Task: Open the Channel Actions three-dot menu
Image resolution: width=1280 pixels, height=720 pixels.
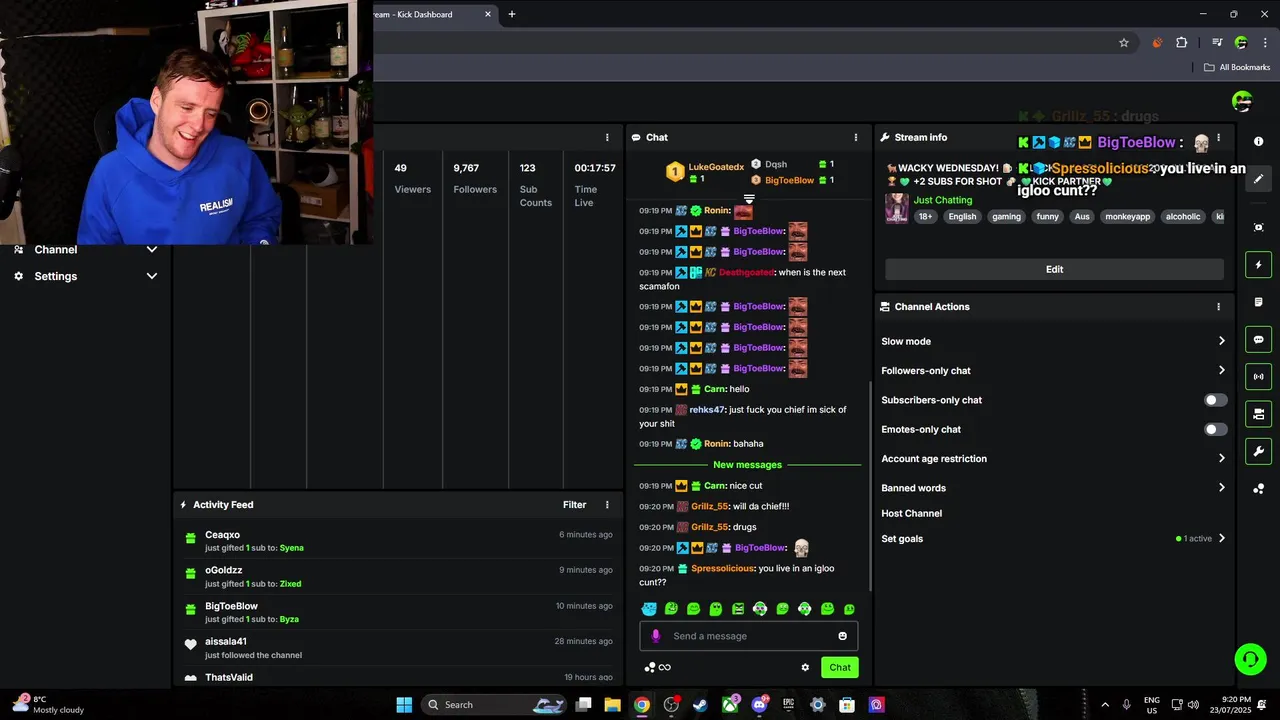Action: [1218, 307]
